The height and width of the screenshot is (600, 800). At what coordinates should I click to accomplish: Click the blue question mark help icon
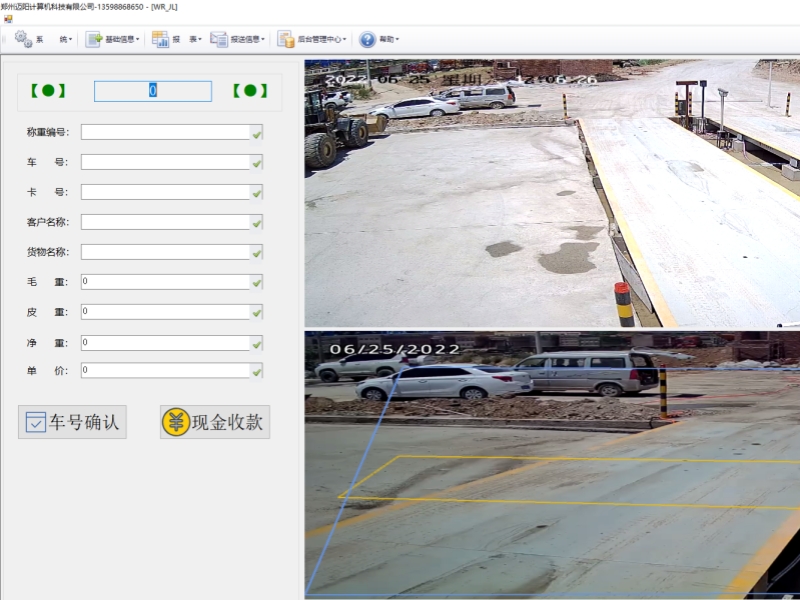click(x=367, y=39)
